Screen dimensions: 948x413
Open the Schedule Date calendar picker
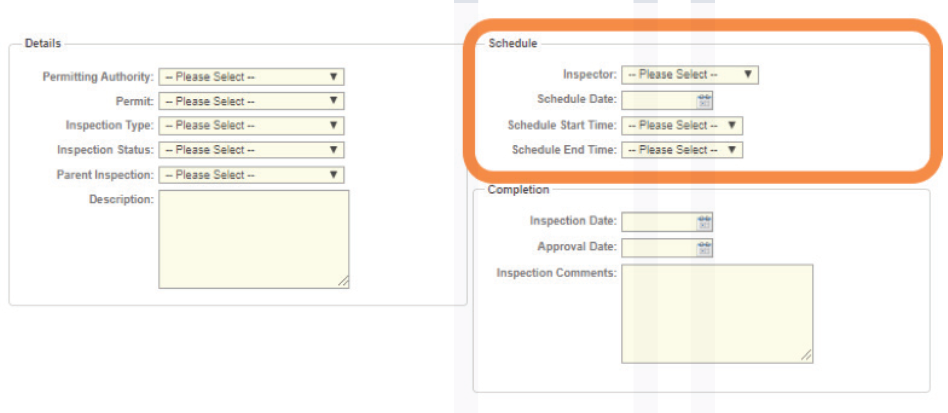tap(704, 100)
